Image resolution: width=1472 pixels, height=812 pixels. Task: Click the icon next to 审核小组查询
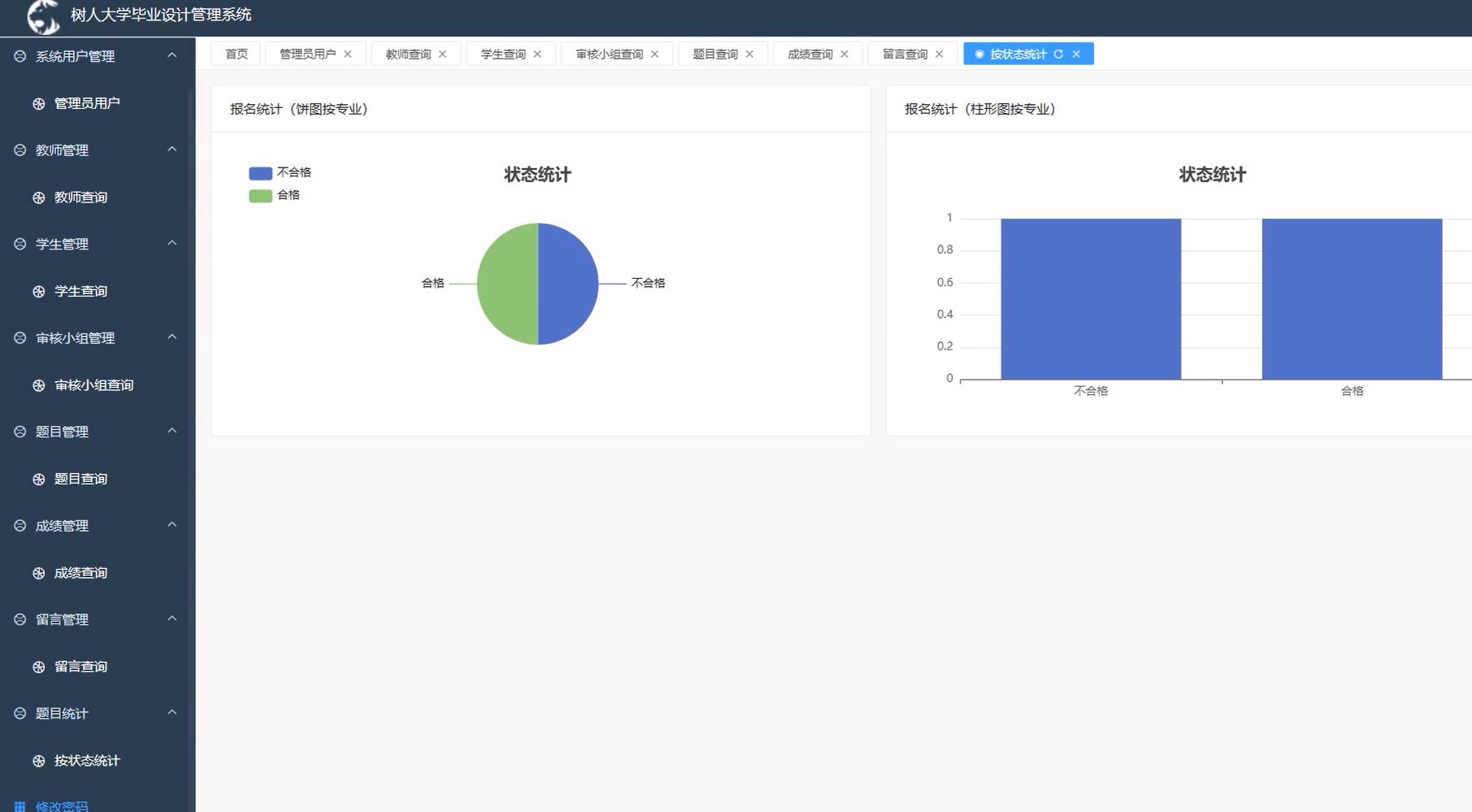point(38,384)
